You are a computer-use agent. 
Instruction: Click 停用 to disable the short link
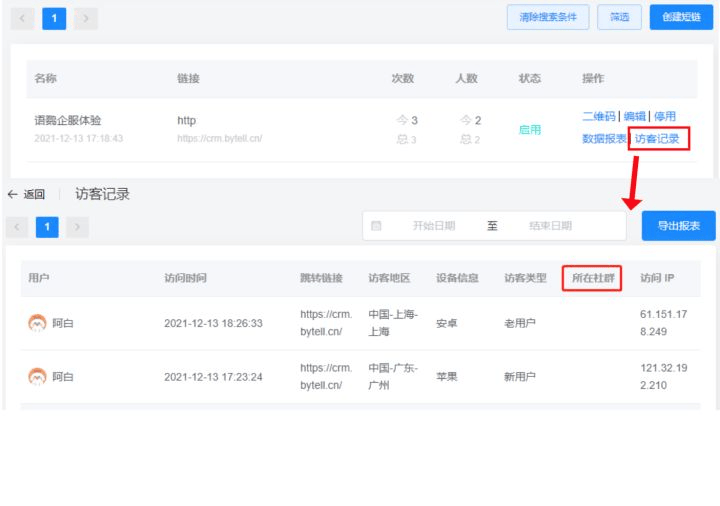[665, 117]
